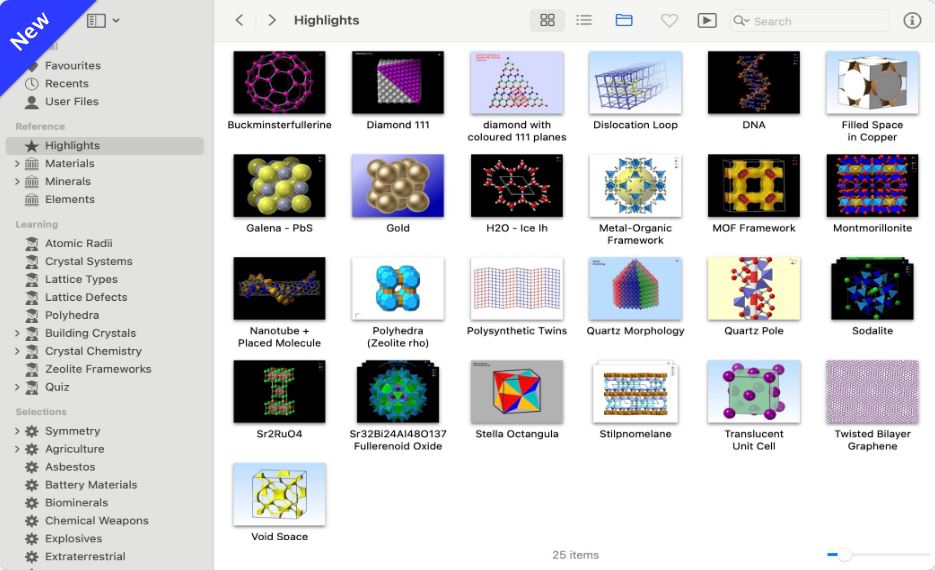Viewport: 935px width, 570px height.
Task: Open the info inspector icon
Action: click(x=912, y=20)
